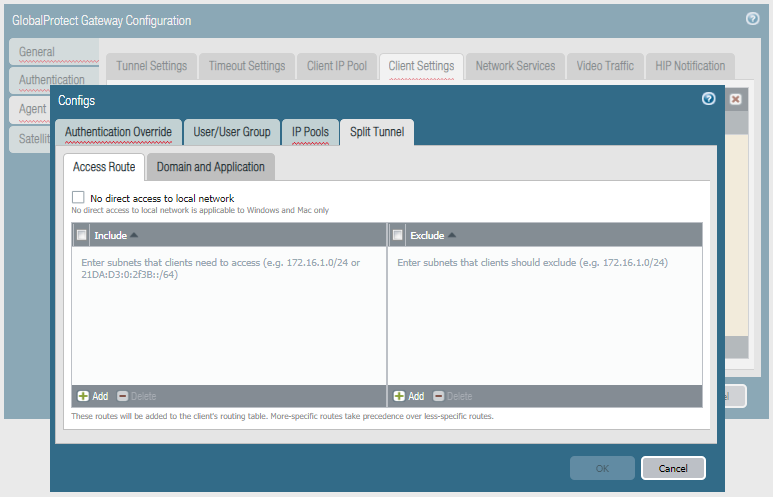
Task: Select General in gateway side menu
Action: 54,52
